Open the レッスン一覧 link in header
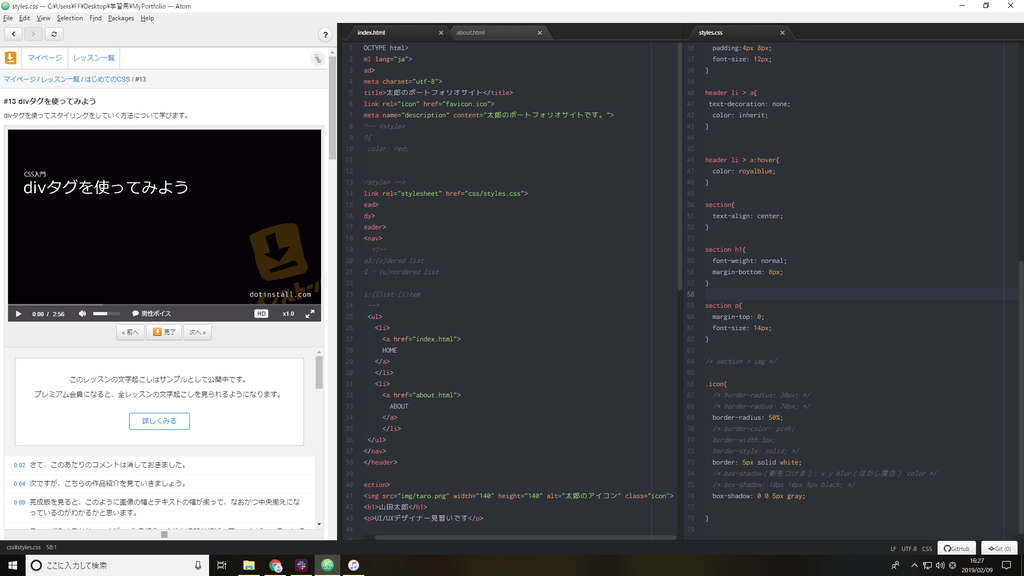Screen dimensions: 1024x576 click(x=93, y=58)
